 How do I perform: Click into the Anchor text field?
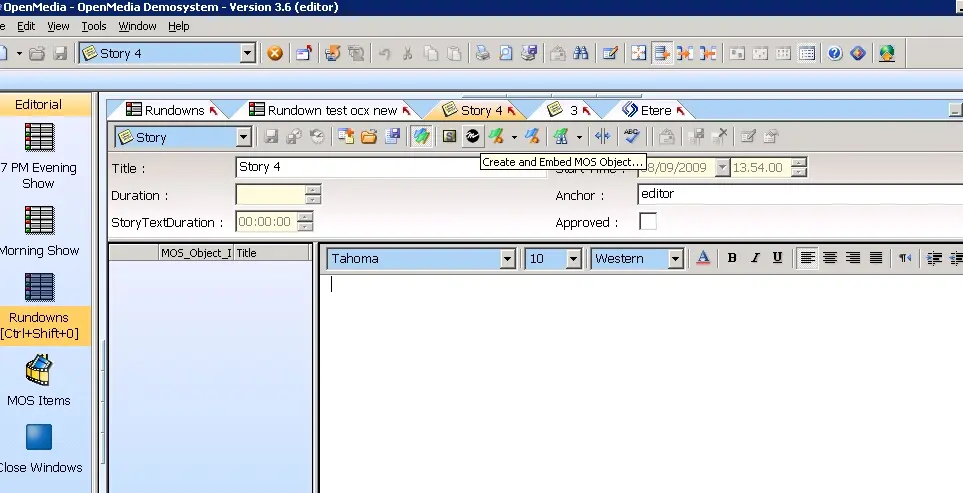795,194
